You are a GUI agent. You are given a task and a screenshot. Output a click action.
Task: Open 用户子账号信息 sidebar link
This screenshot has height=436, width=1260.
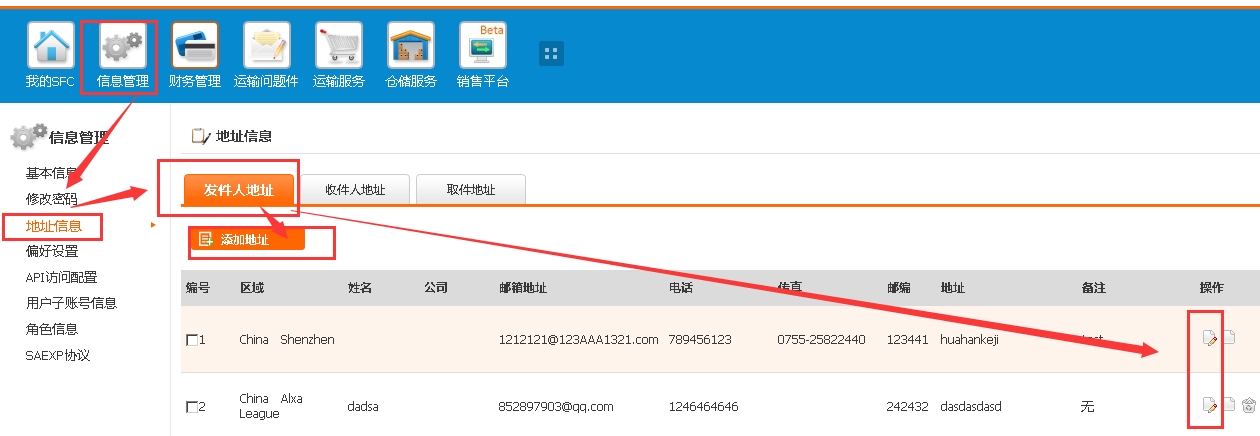click(x=71, y=303)
